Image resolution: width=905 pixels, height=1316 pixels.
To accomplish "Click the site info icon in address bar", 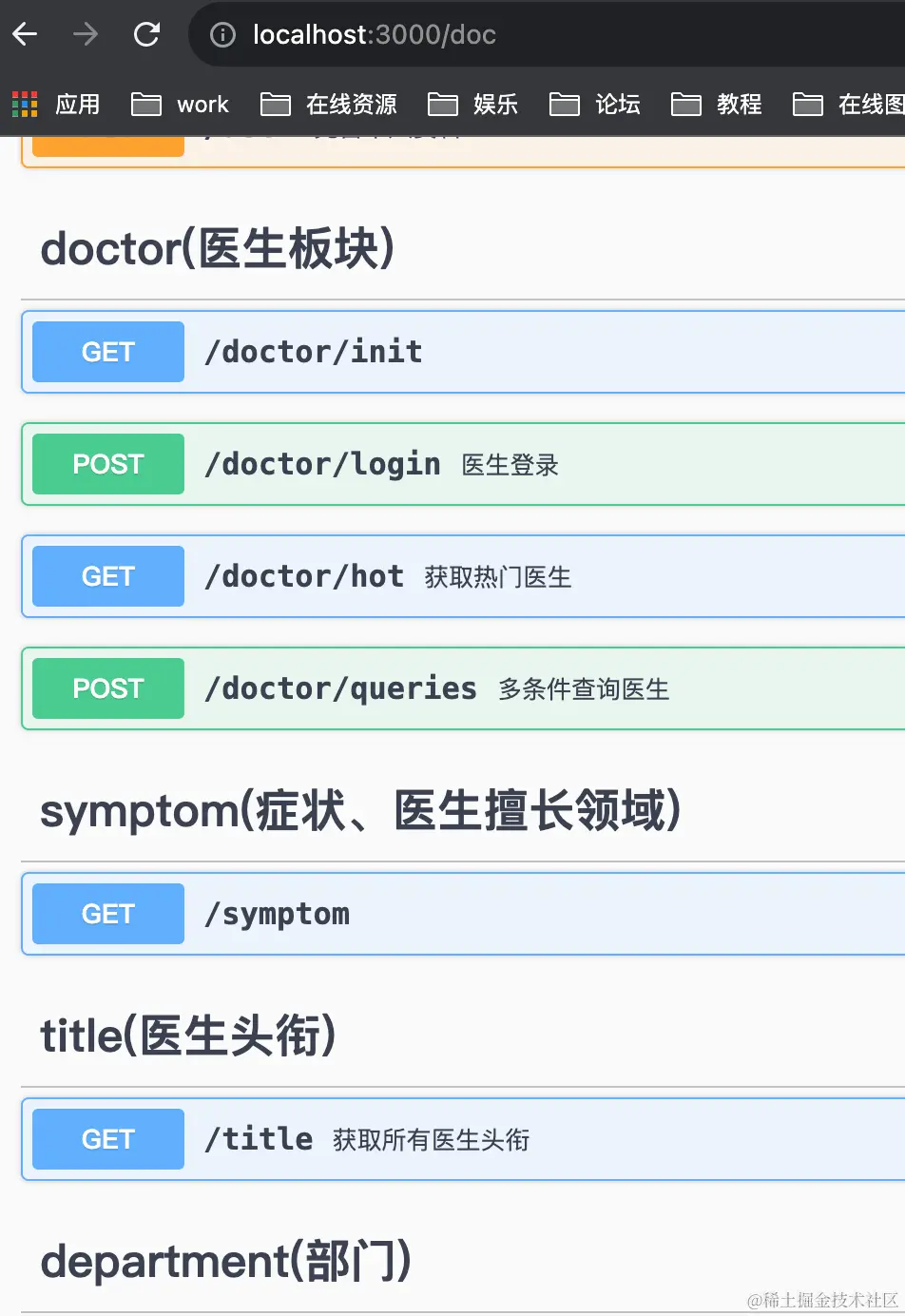I will pyautogui.click(x=222, y=35).
